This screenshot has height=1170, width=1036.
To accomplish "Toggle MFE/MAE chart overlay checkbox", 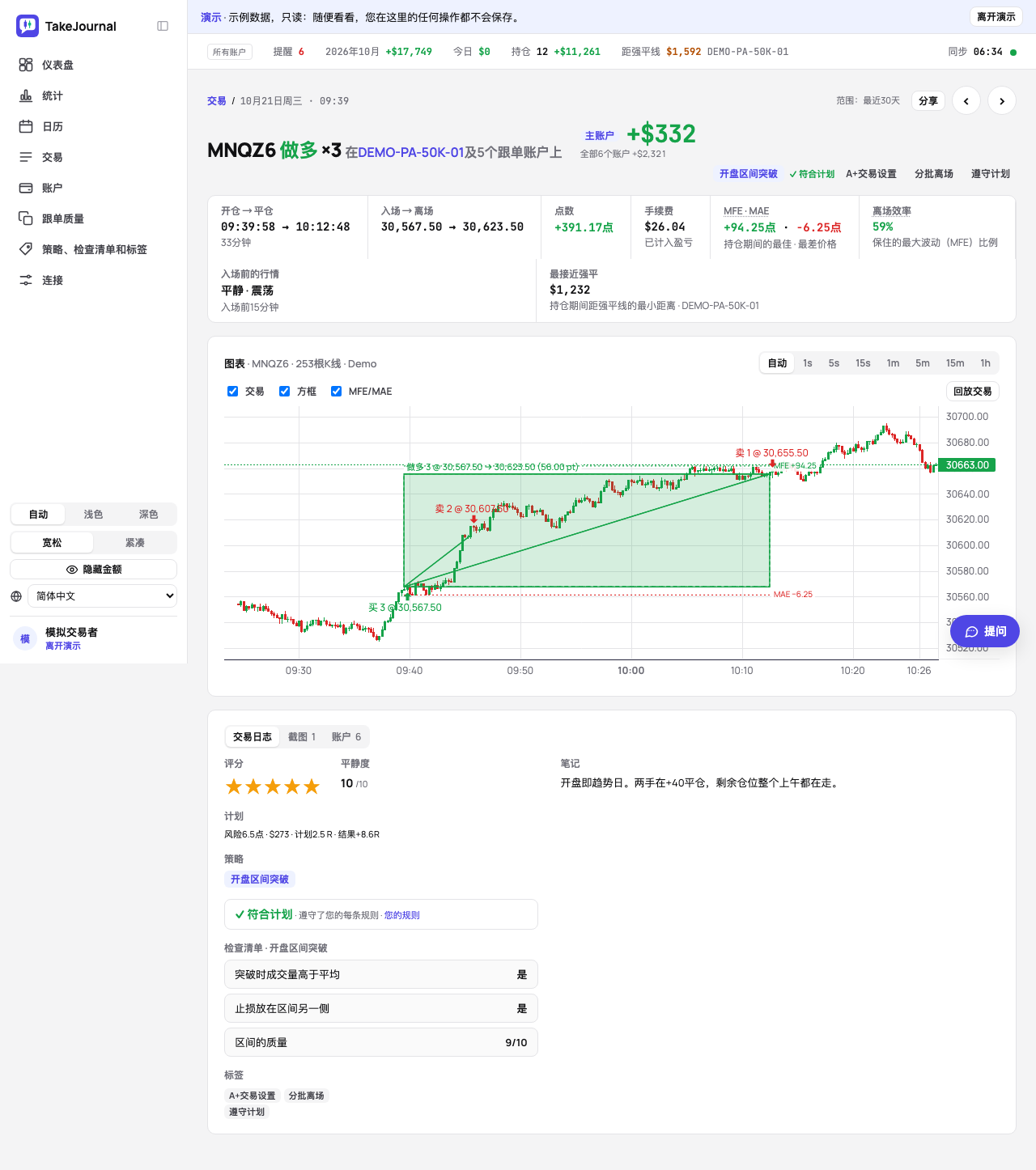I will (x=337, y=392).
